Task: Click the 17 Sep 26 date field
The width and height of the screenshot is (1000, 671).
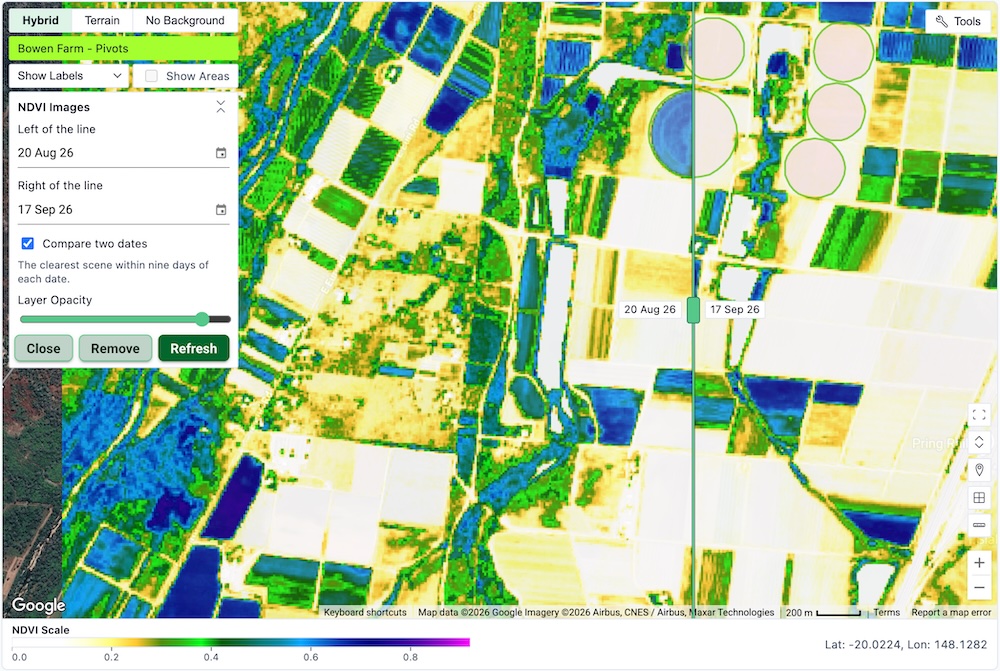Action: click(x=123, y=210)
